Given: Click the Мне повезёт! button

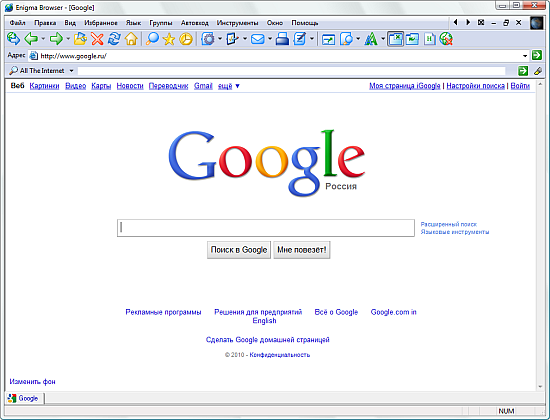Looking at the screenshot, I should point(302,250).
